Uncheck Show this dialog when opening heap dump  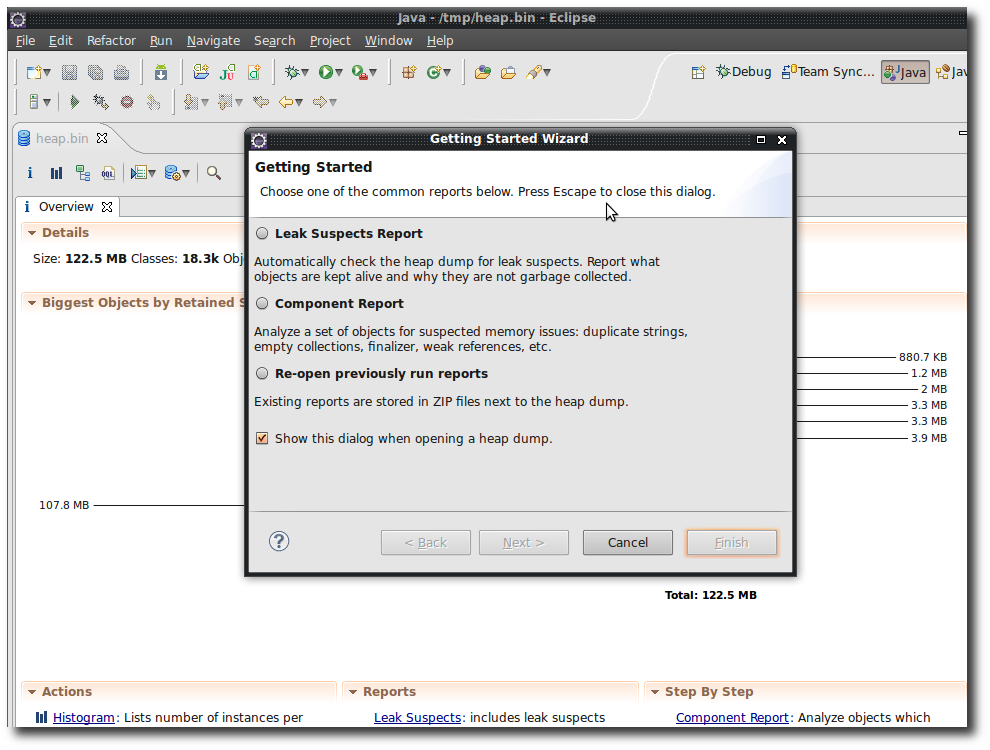[263, 438]
